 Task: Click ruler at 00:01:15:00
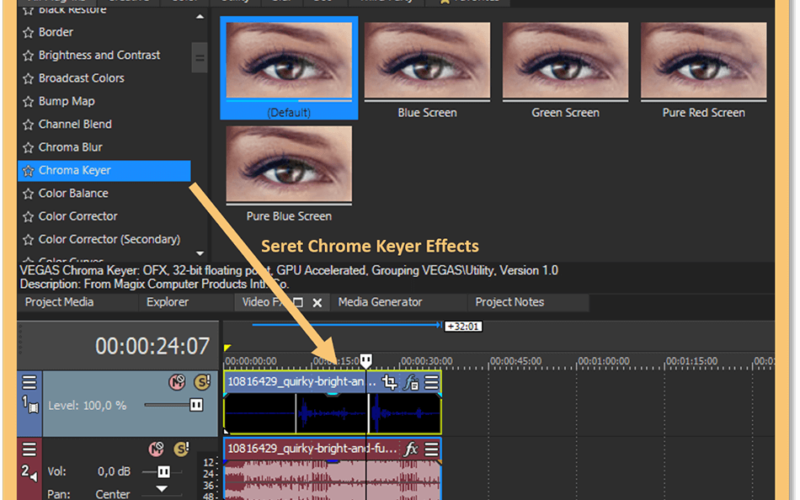692,361
